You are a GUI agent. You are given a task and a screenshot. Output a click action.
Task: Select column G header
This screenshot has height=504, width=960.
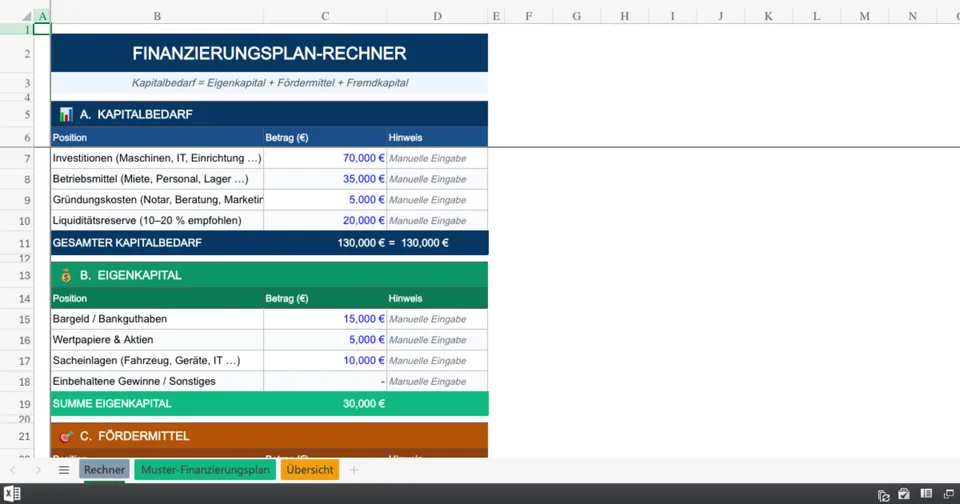[x=576, y=17]
